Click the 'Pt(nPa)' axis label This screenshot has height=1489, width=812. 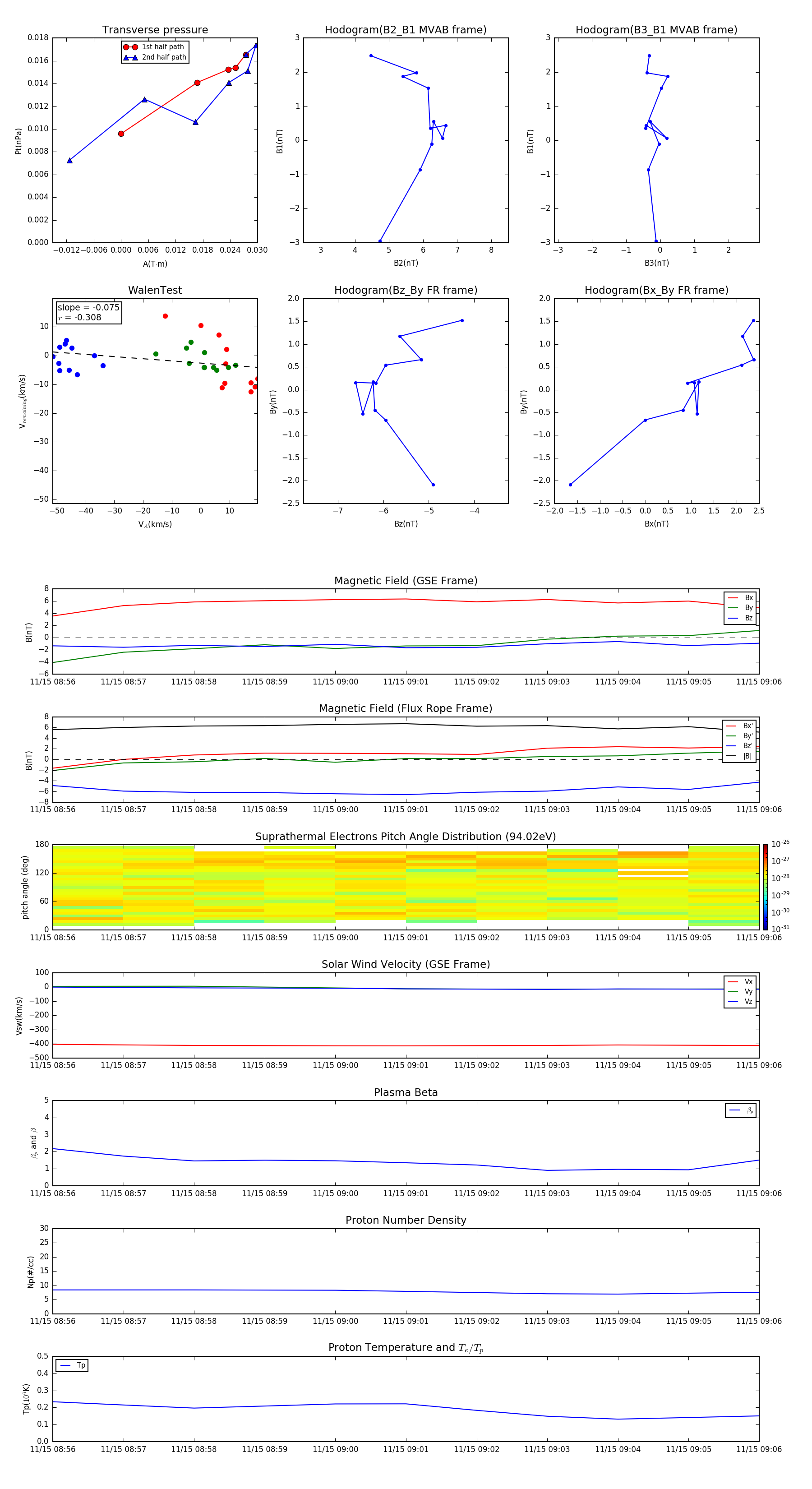pyautogui.click(x=18, y=141)
